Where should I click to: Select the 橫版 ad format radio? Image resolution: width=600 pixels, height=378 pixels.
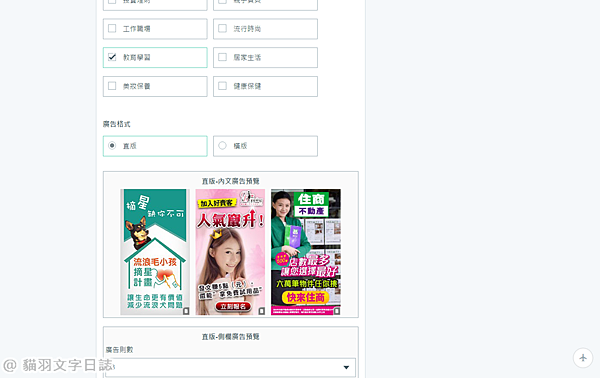click(222, 145)
